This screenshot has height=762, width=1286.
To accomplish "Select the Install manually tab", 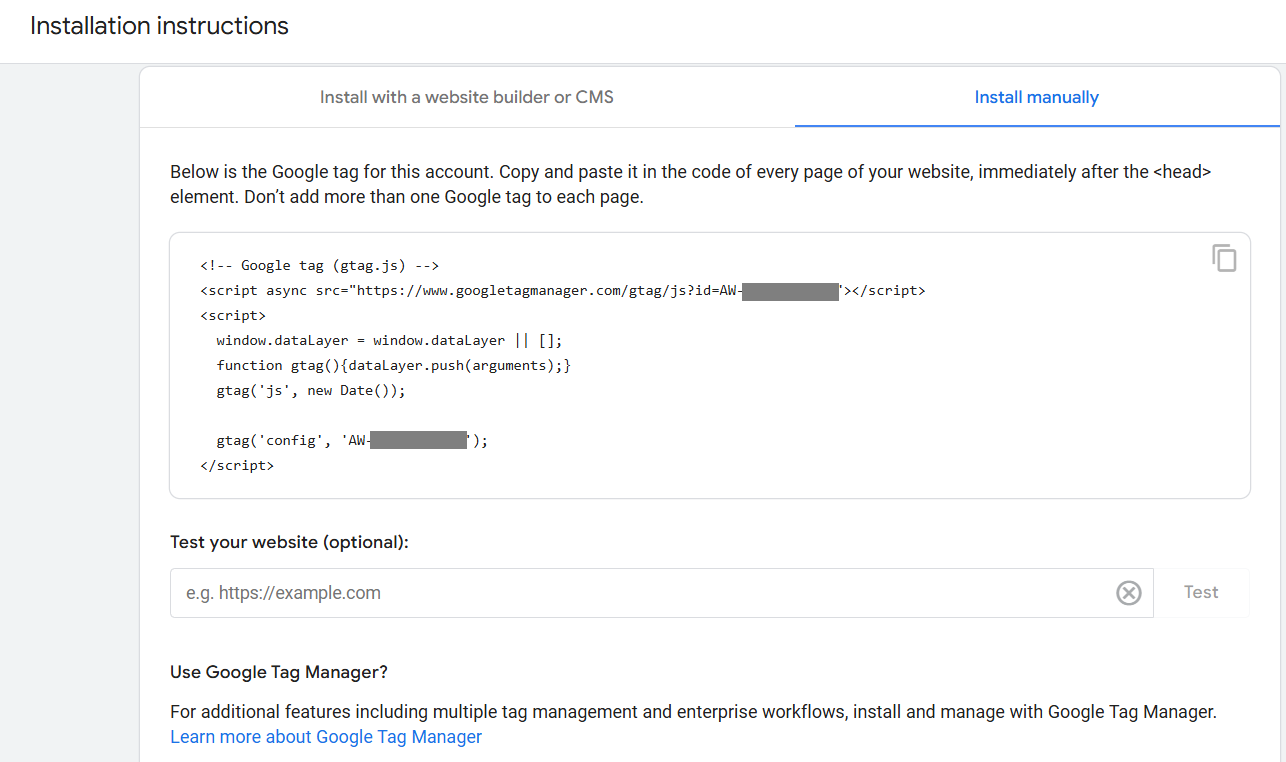I will coord(1036,97).
